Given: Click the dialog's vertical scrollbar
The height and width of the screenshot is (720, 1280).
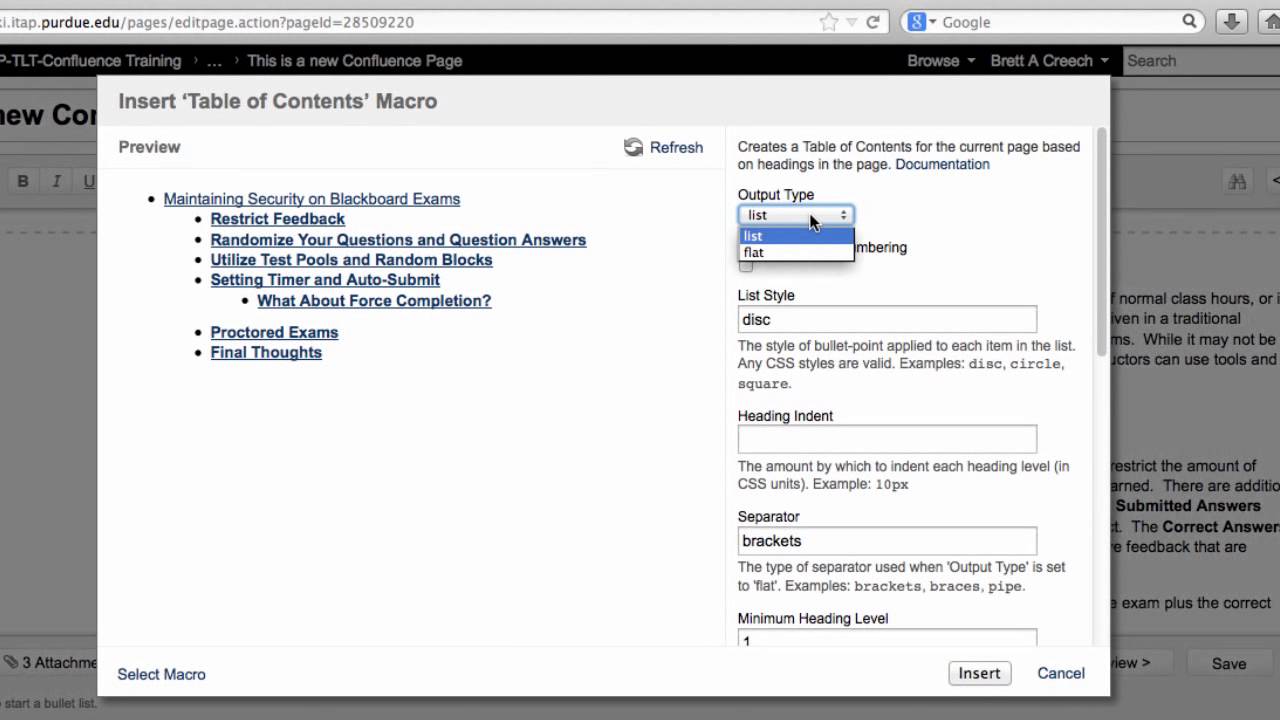Looking at the screenshot, I should point(1102,240).
